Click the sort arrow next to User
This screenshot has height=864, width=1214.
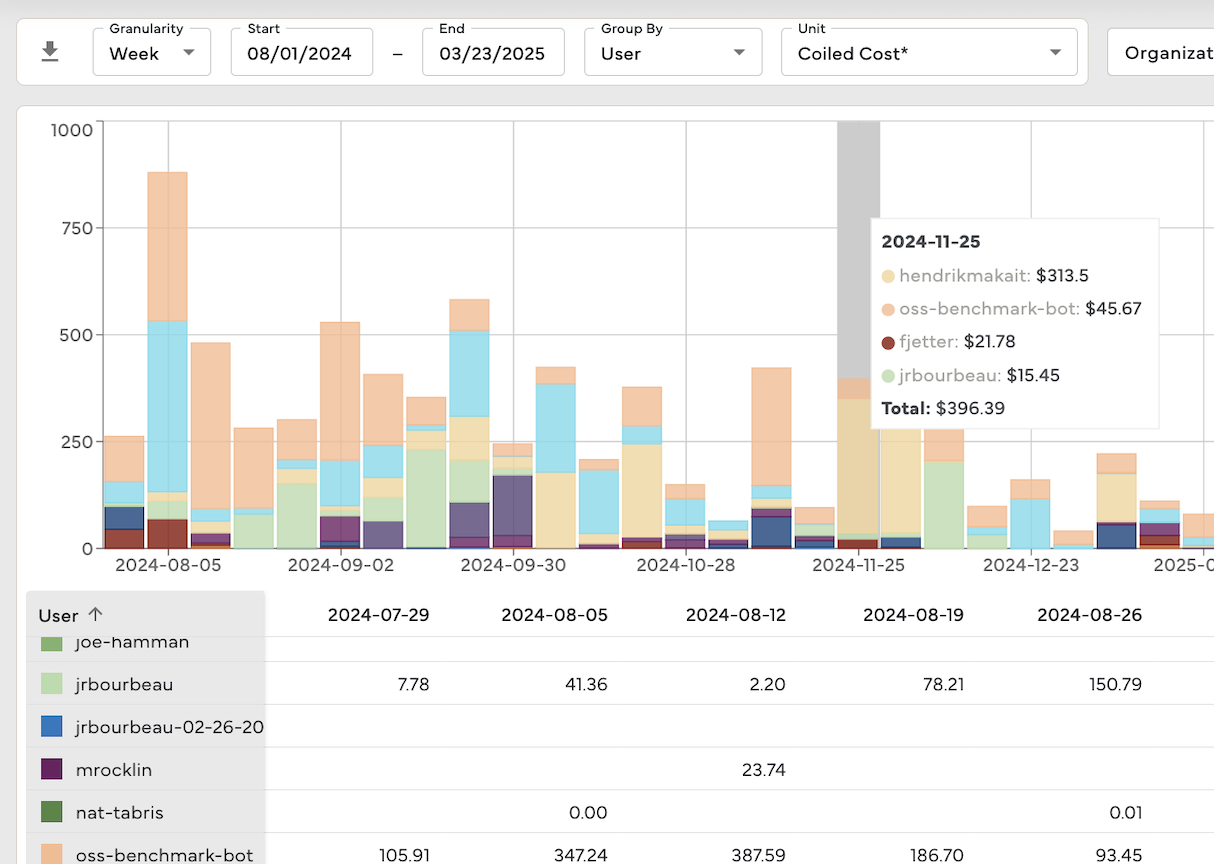[95, 615]
